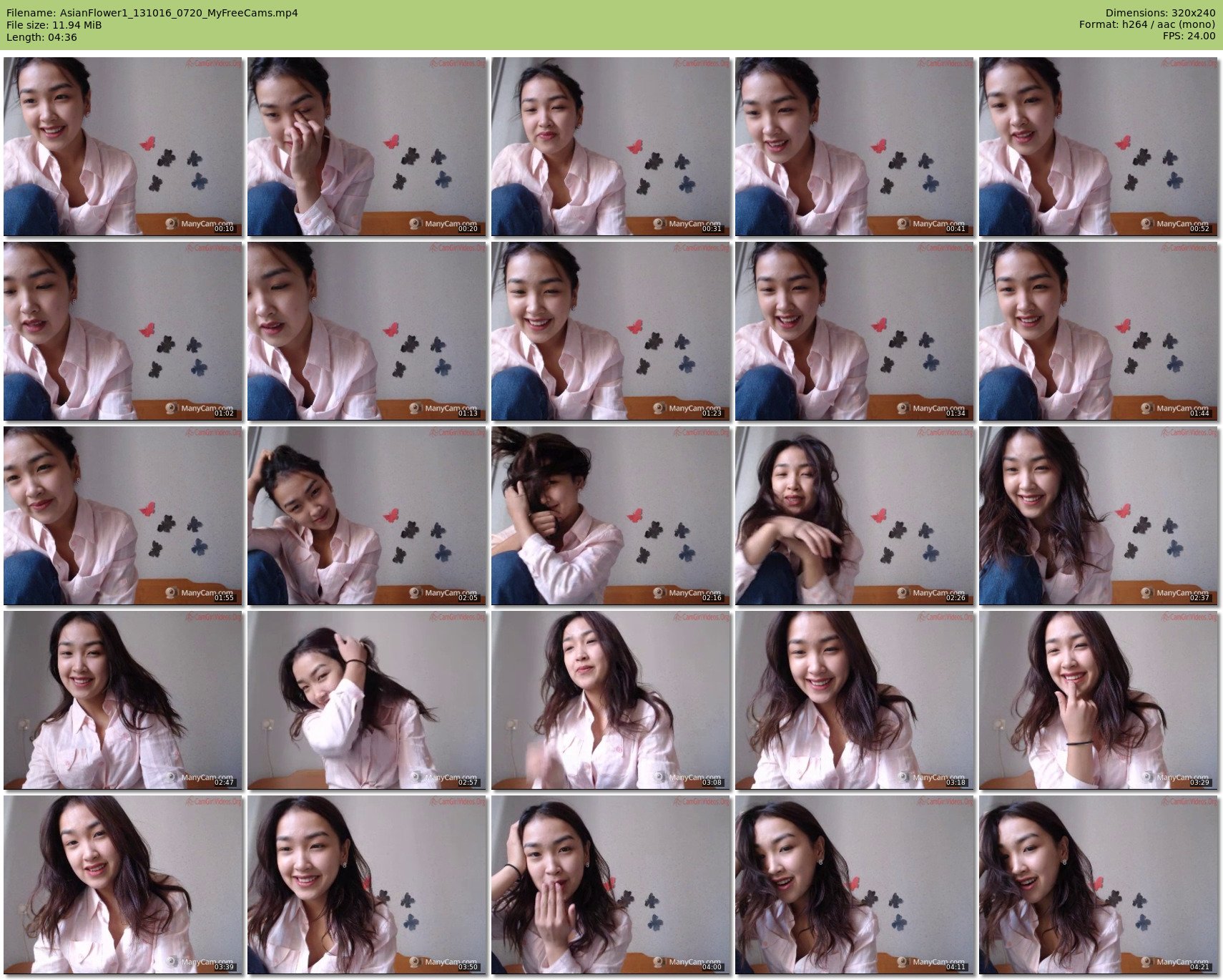Click the thumbnail at timestamp 04:00
The image size is (1223, 980).
tap(611, 885)
